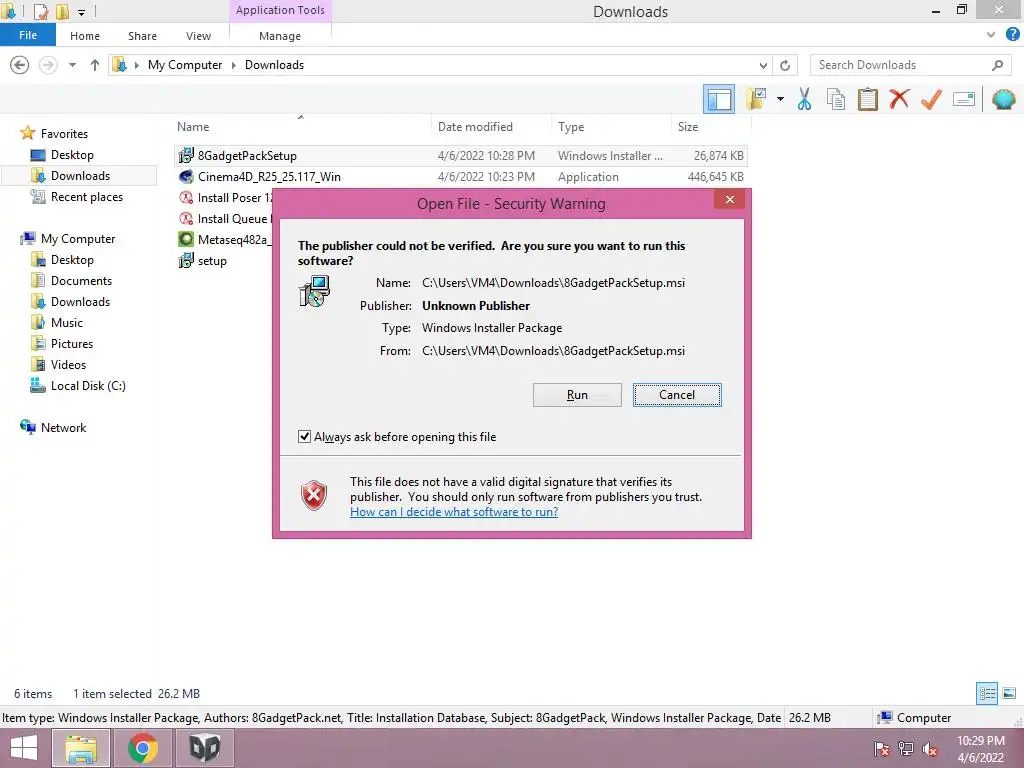This screenshot has height=768, width=1024.
Task: Expand the chevron after My Computer in address bar
Action: click(234, 65)
